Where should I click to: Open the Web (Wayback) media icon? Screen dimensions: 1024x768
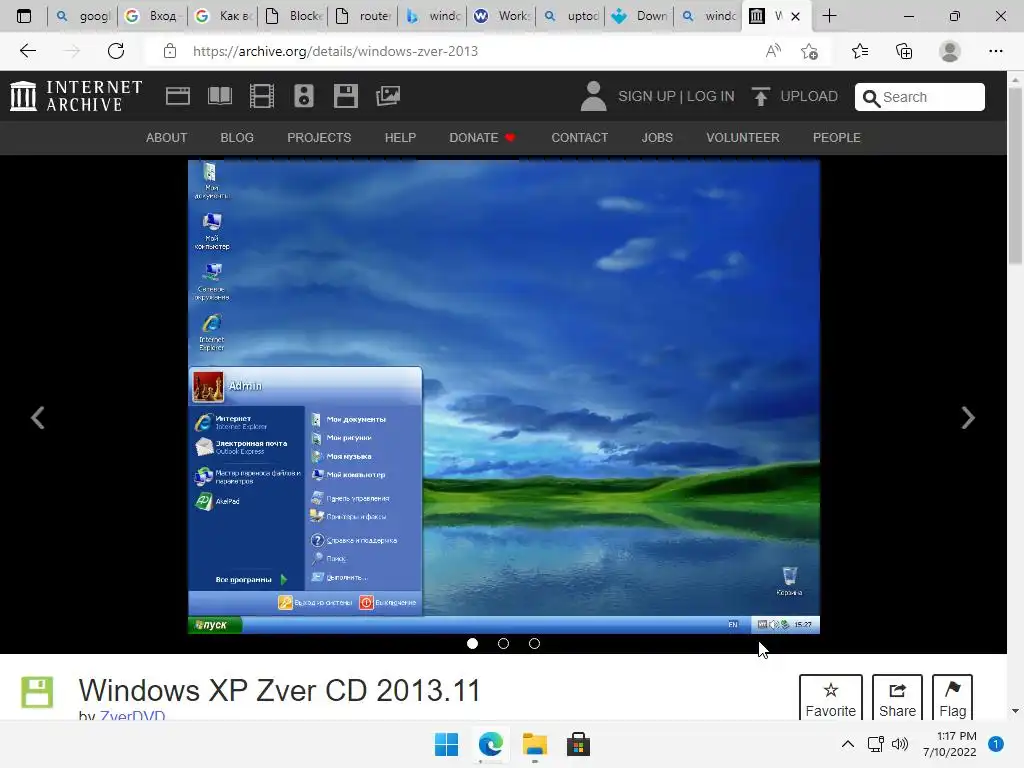click(178, 96)
